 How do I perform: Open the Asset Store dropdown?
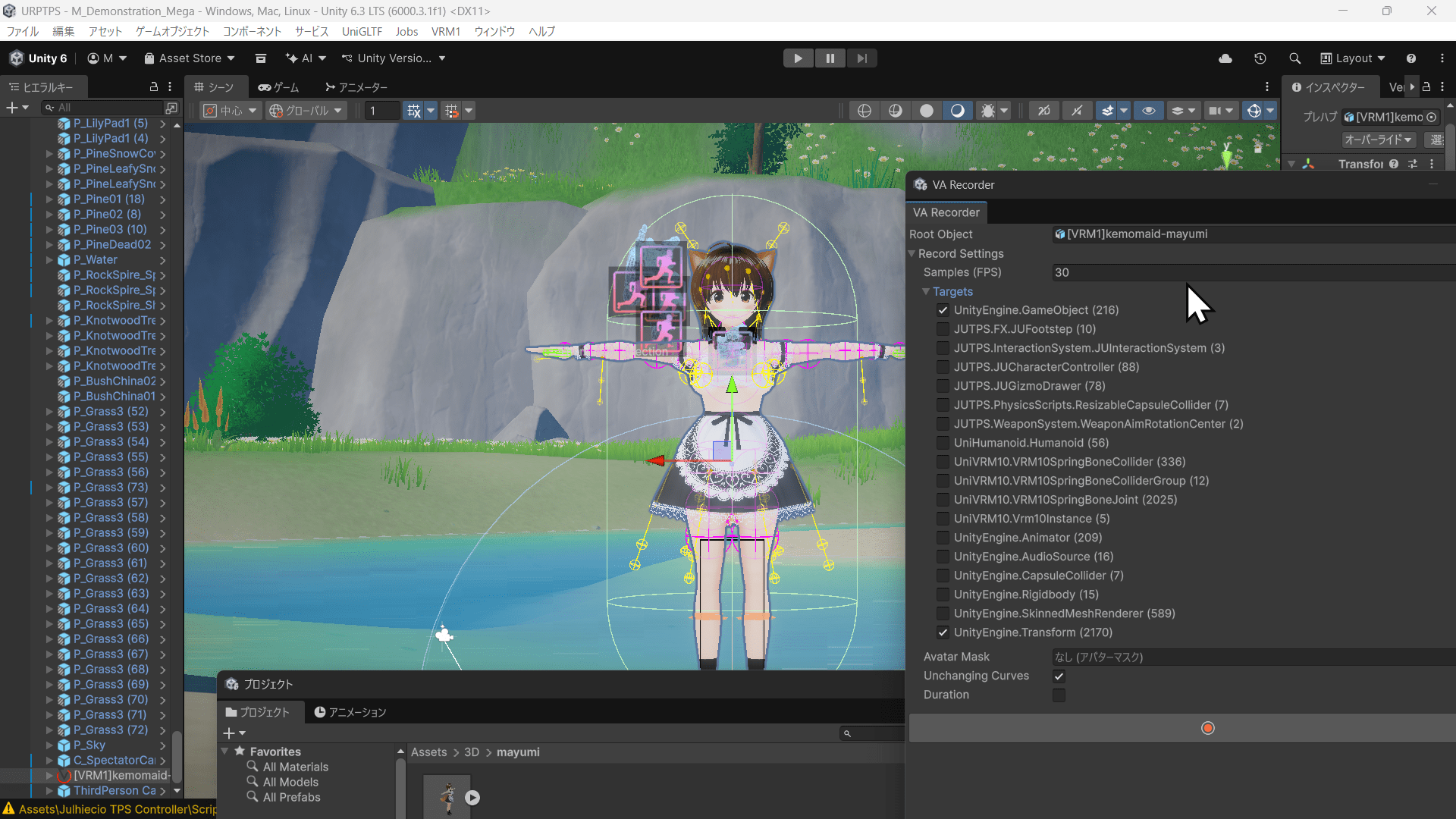tap(190, 58)
